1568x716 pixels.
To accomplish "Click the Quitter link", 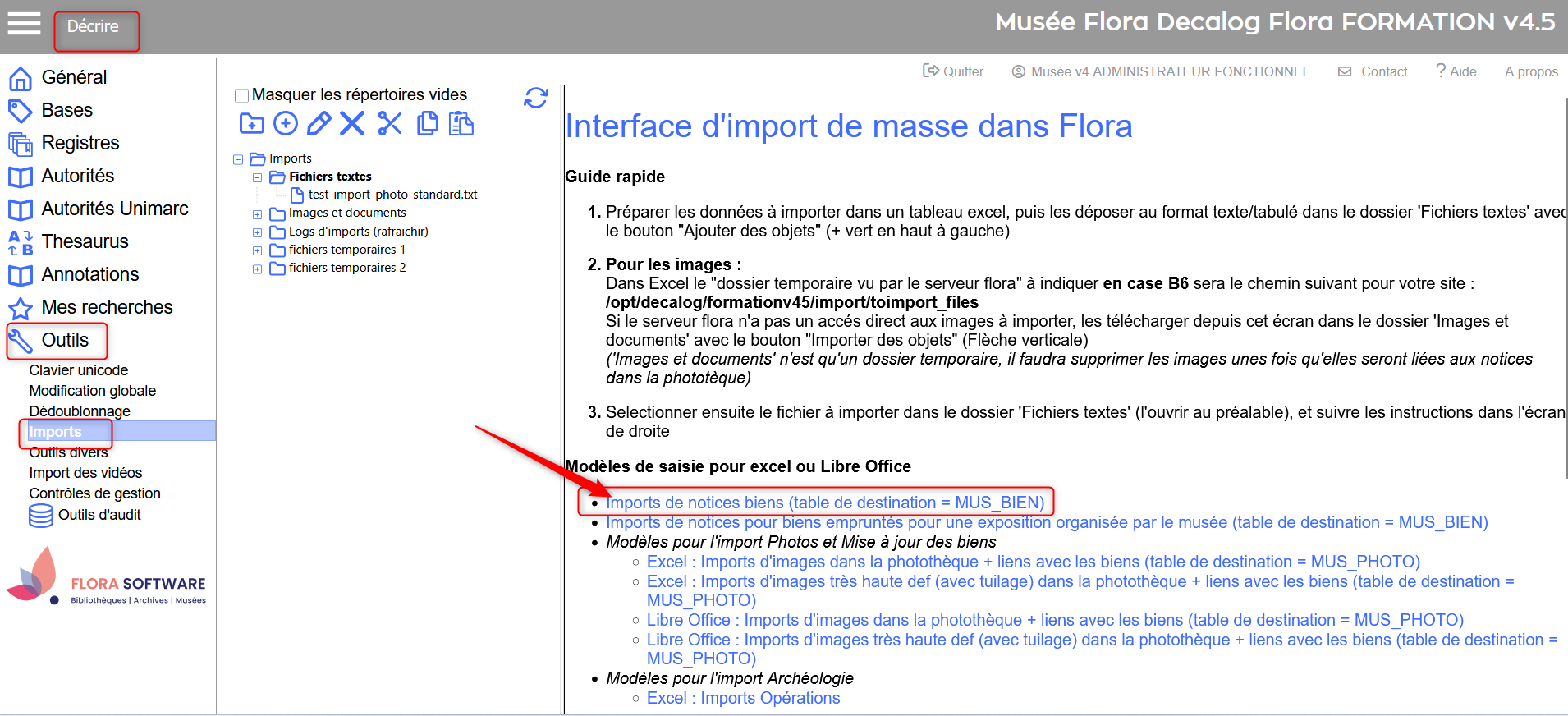I will coord(953,72).
